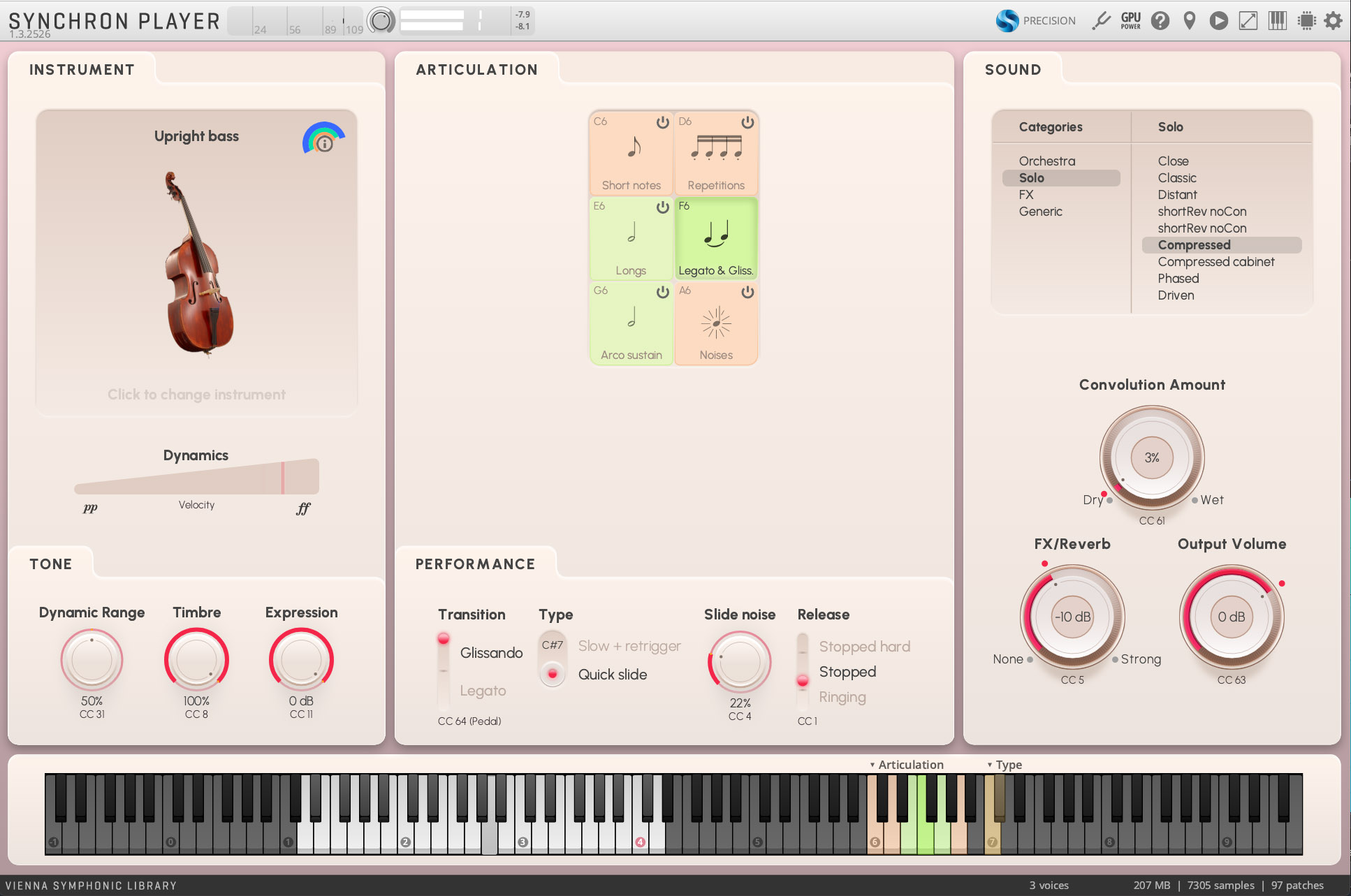Adjust the FX/Reverb knob
Viewport: 1351px width, 896px height.
pos(1072,617)
